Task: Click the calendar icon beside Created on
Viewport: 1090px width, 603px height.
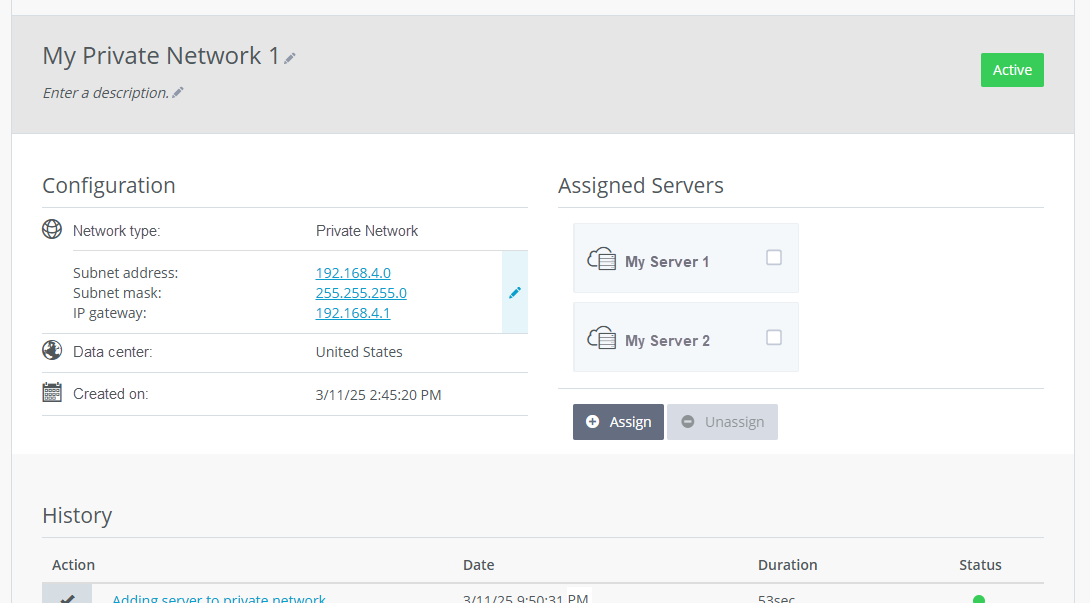Action: 51,392
